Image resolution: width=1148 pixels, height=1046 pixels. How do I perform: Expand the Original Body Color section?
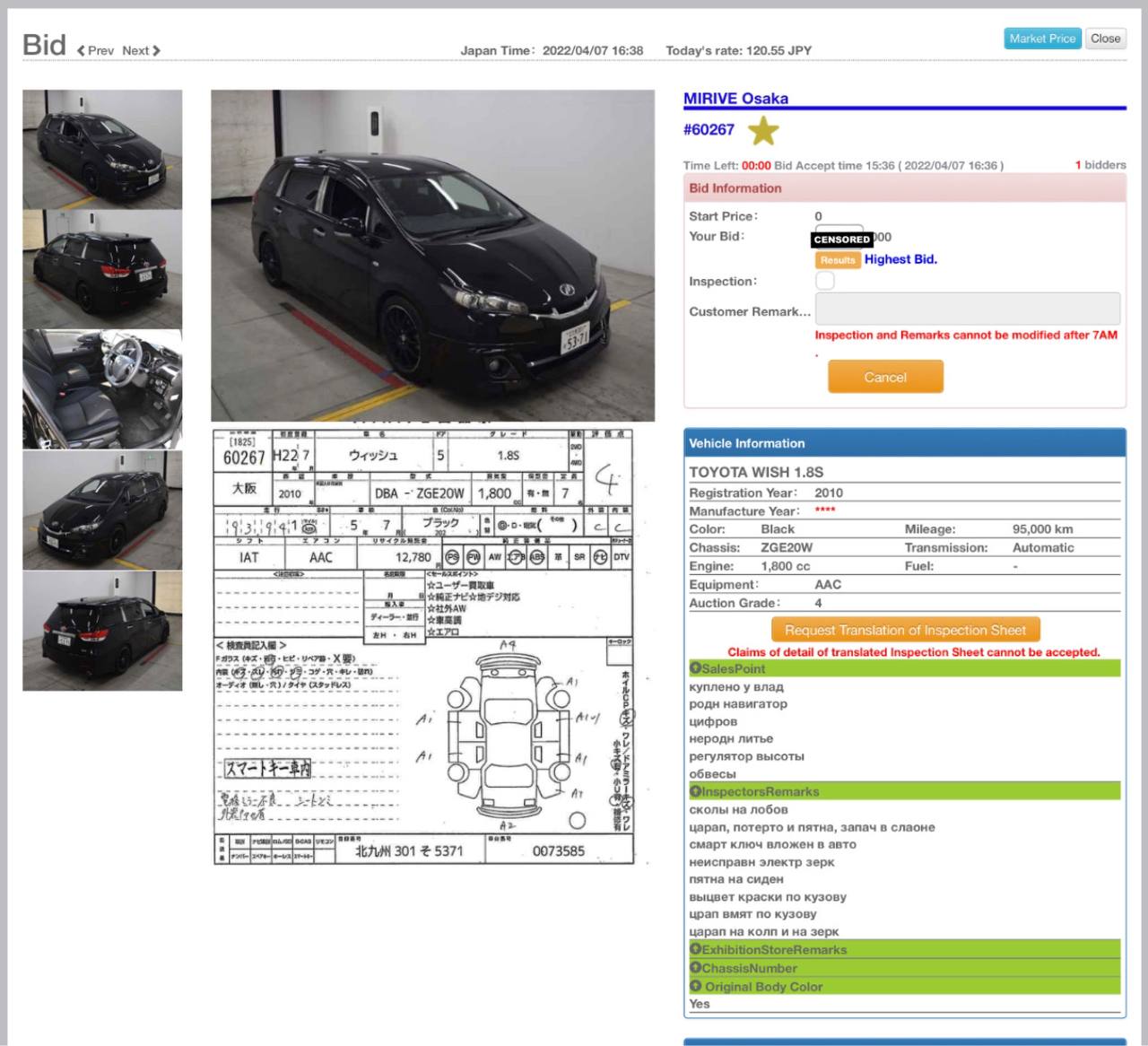coord(905,986)
